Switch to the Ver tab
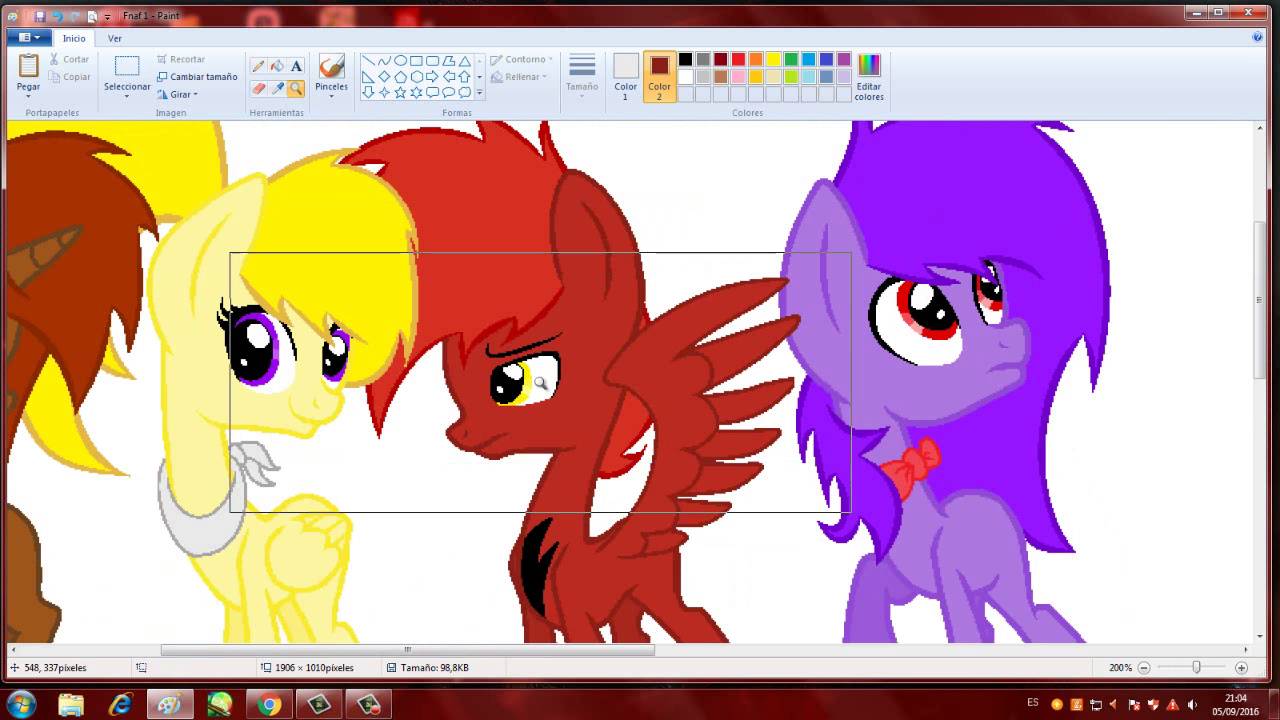The width and height of the screenshot is (1280, 720). point(115,38)
